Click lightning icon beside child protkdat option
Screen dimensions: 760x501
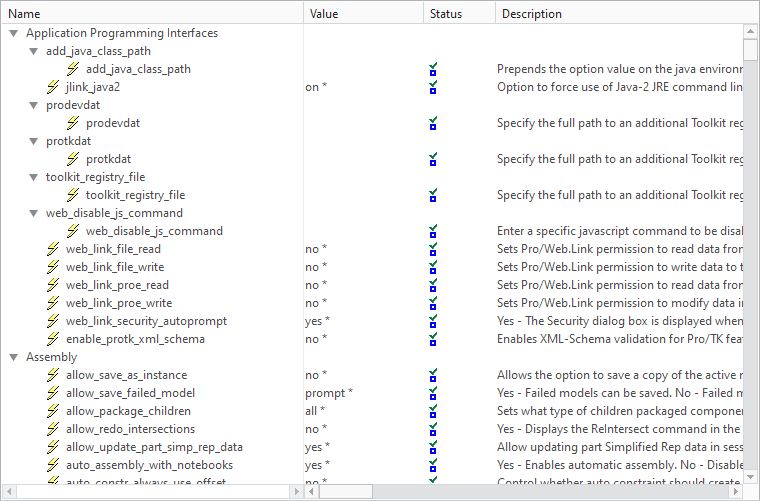click(73, 159)
